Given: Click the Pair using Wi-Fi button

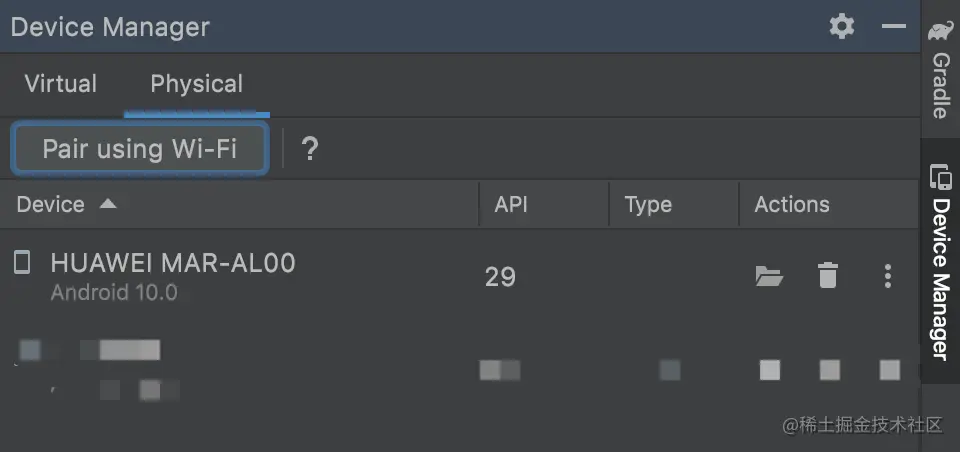Looking at the screenshot, I should (x=140, y=149).
